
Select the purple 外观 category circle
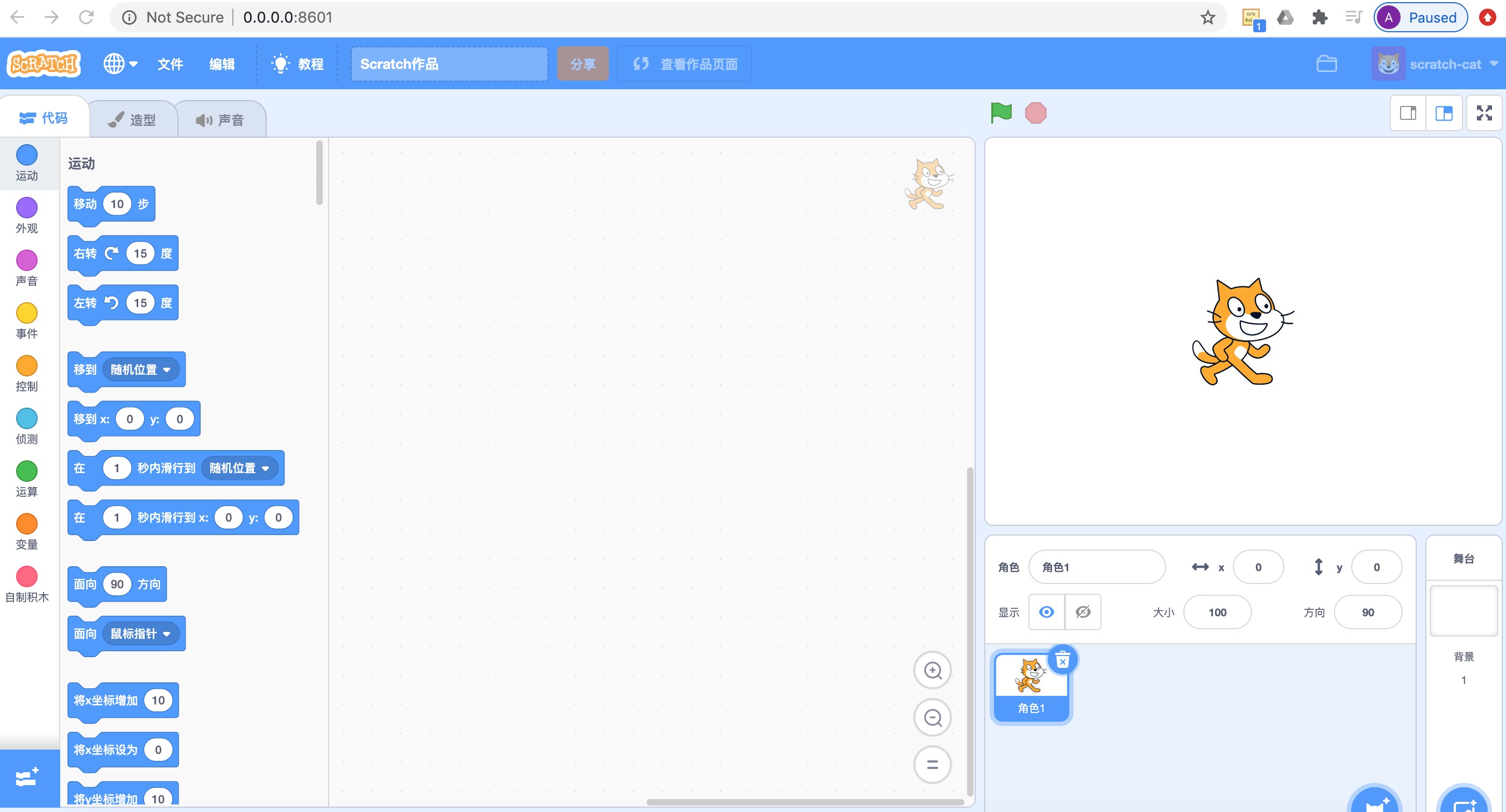point(27,208)
